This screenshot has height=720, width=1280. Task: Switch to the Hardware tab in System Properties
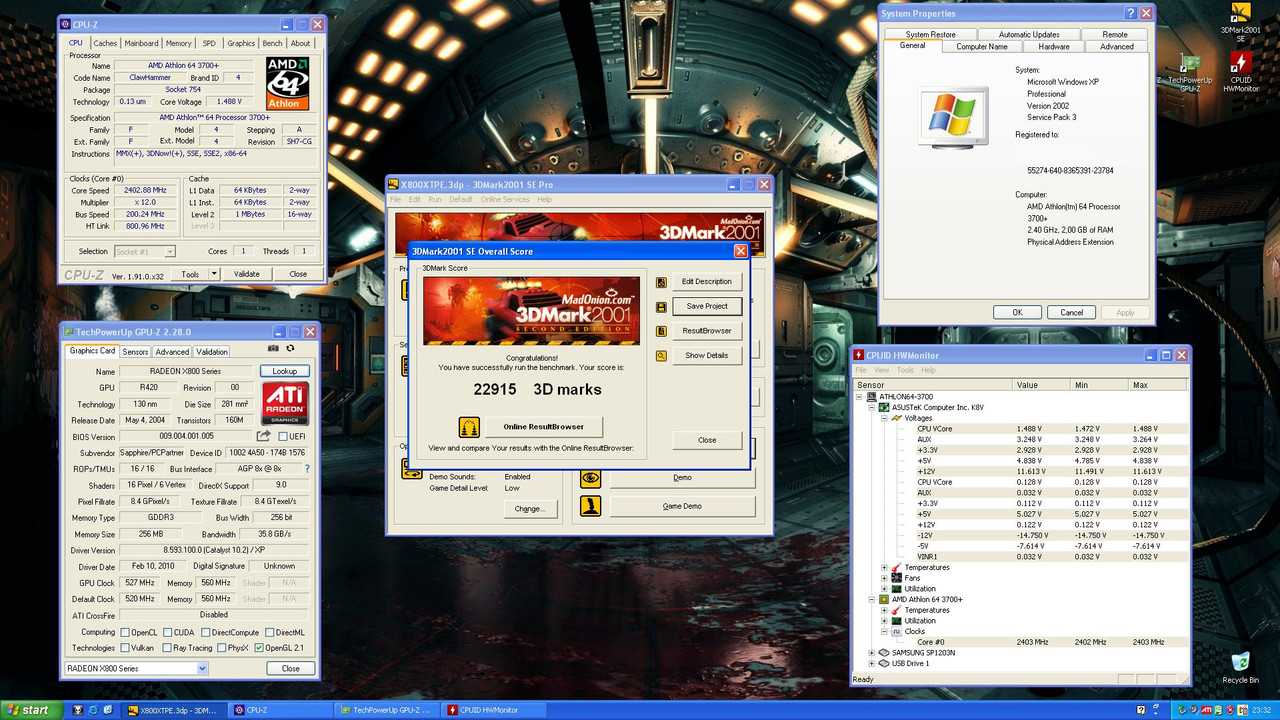tap(1054, 47)
